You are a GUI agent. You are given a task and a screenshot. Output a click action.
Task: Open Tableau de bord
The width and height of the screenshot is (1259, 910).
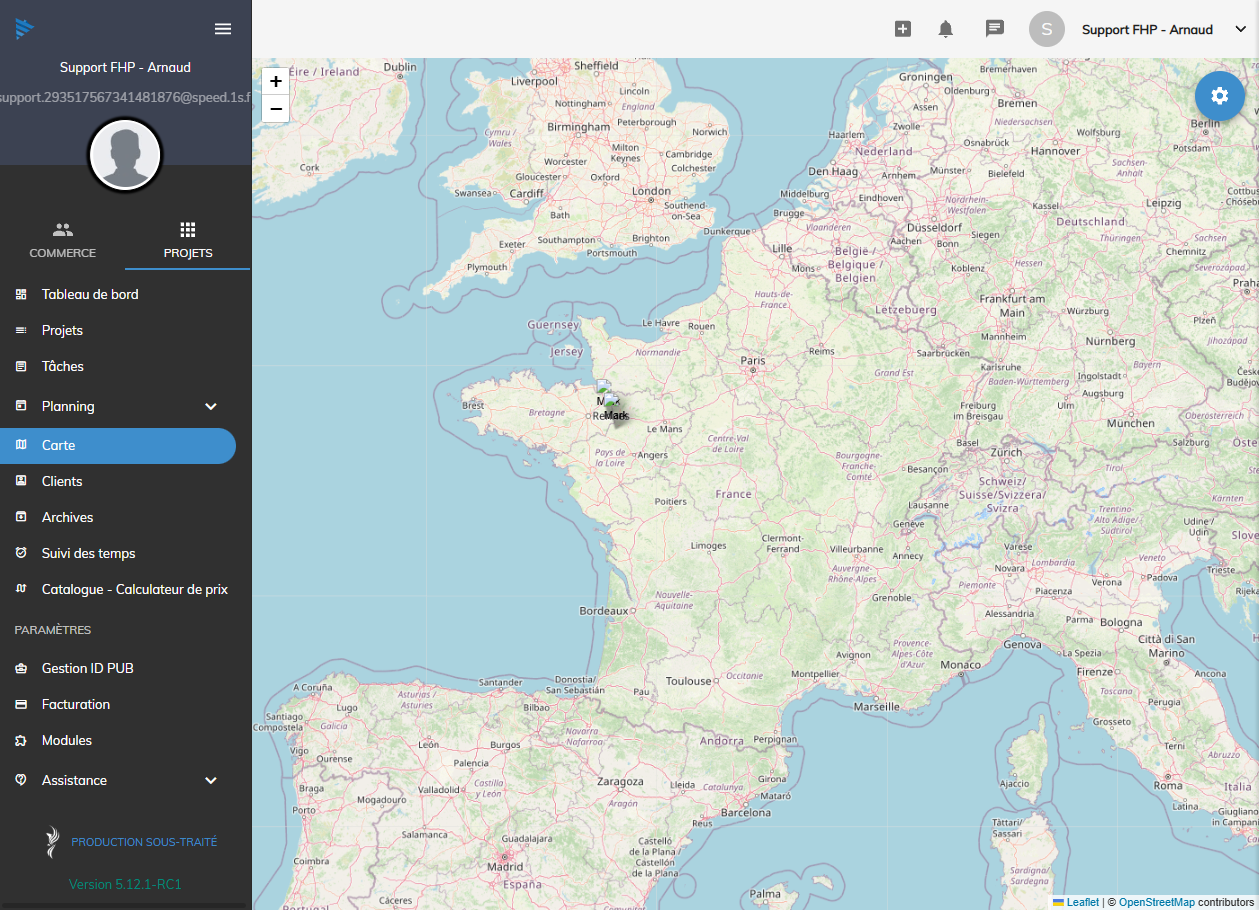[x=90, y=295]
